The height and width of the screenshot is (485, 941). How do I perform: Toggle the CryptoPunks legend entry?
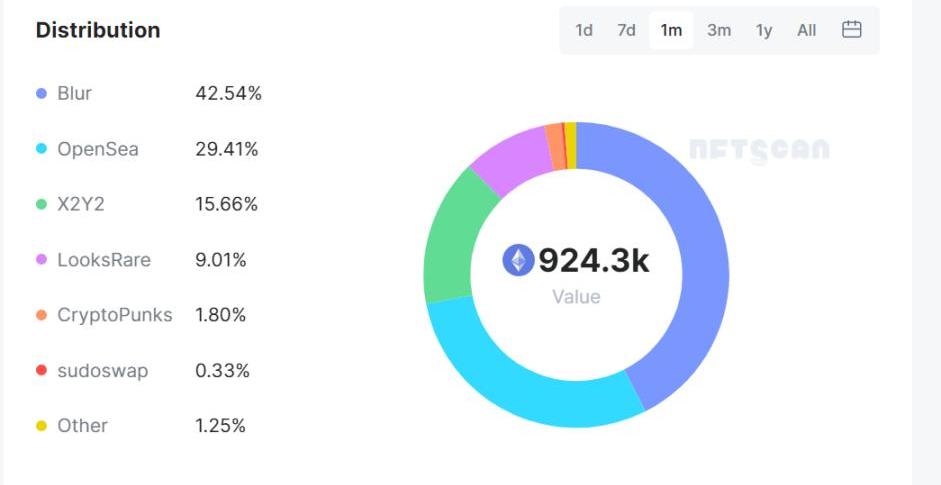pyautogui.click(x=115, y=315)
